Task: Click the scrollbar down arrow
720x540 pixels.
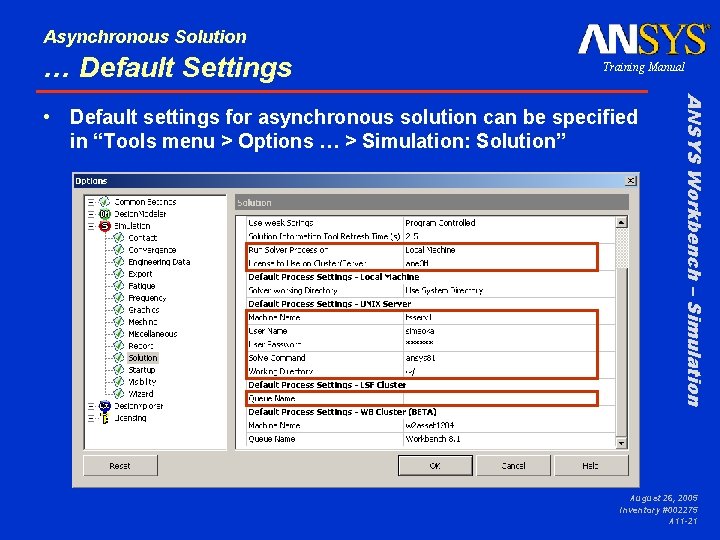Action: [621, 443]
